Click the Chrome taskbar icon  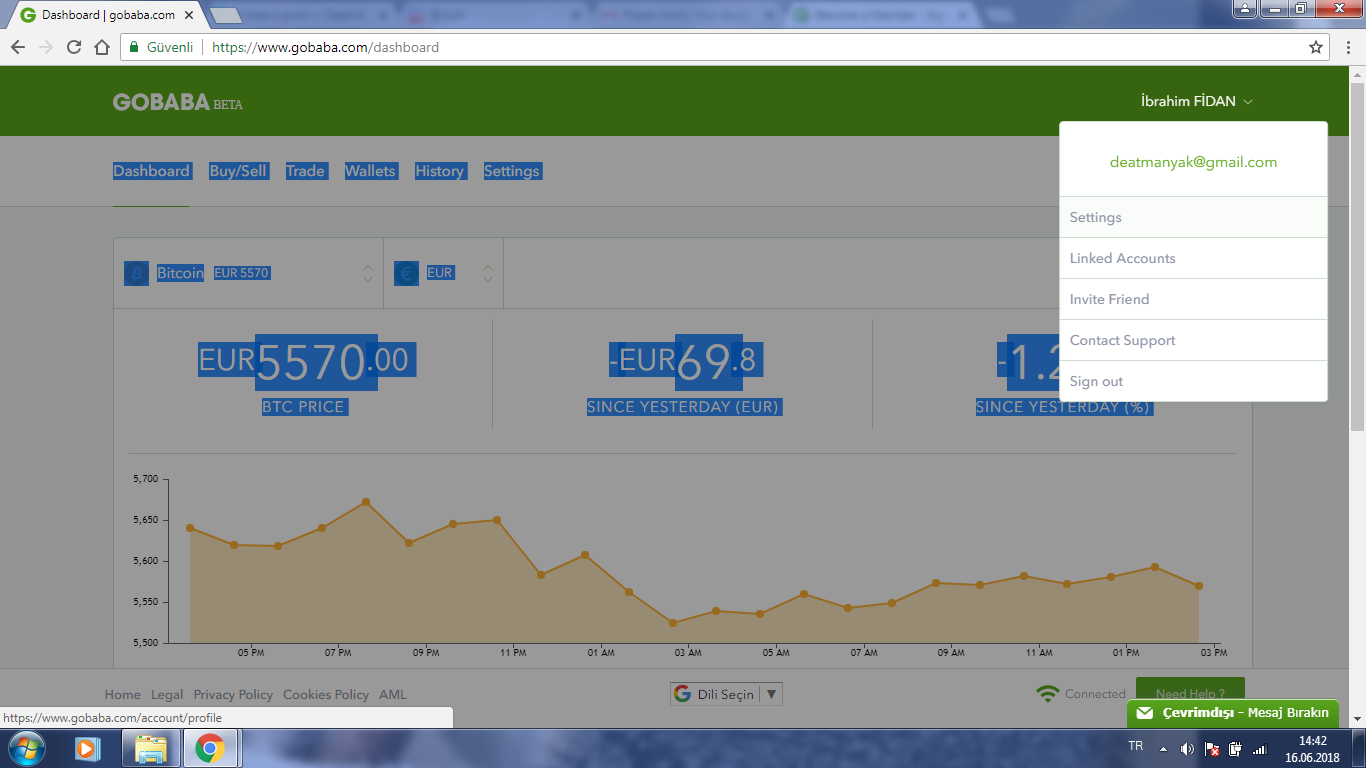tap(209, 748)
